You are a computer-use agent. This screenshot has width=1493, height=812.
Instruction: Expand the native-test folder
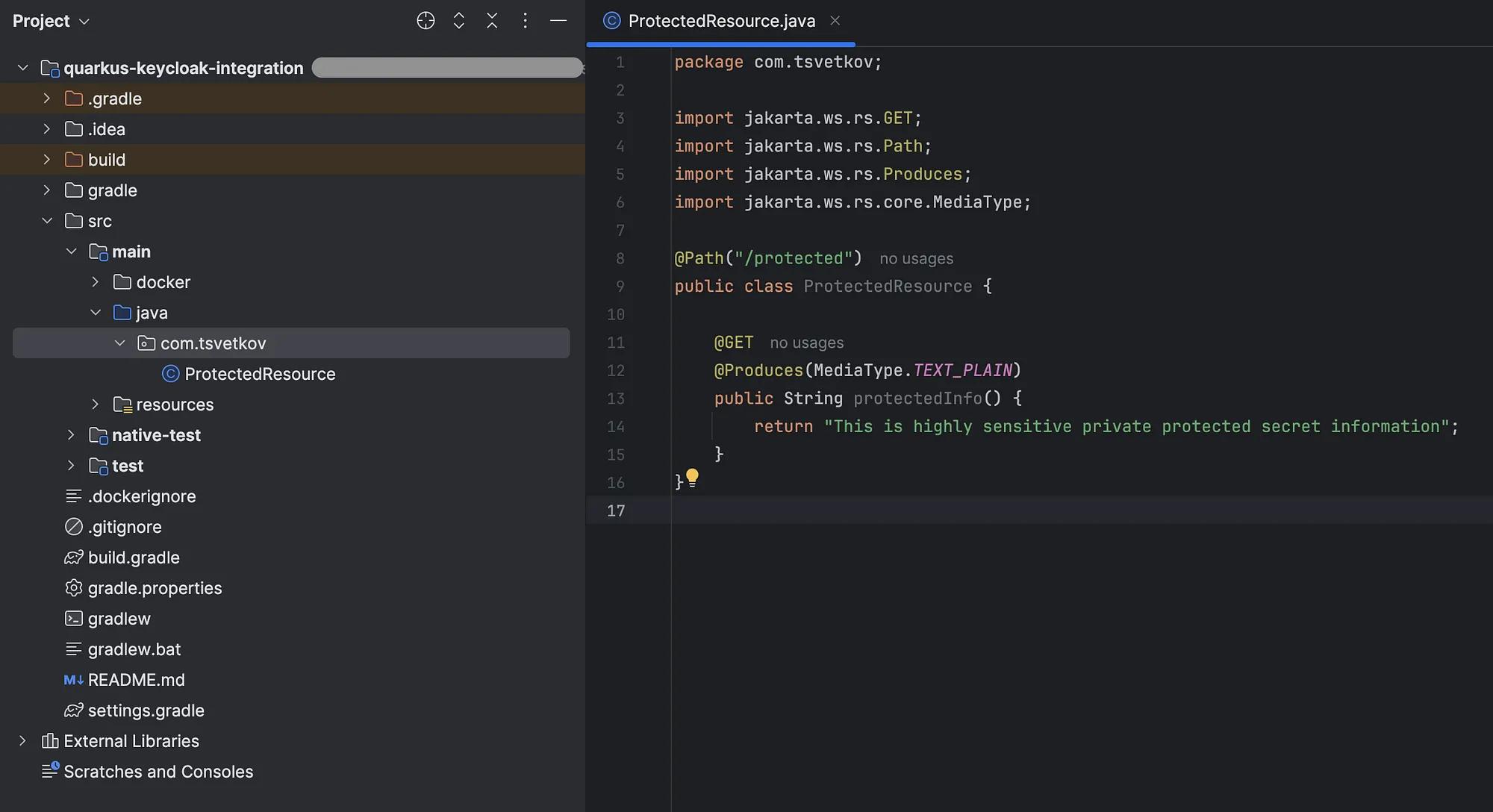[x=72, y=435]
